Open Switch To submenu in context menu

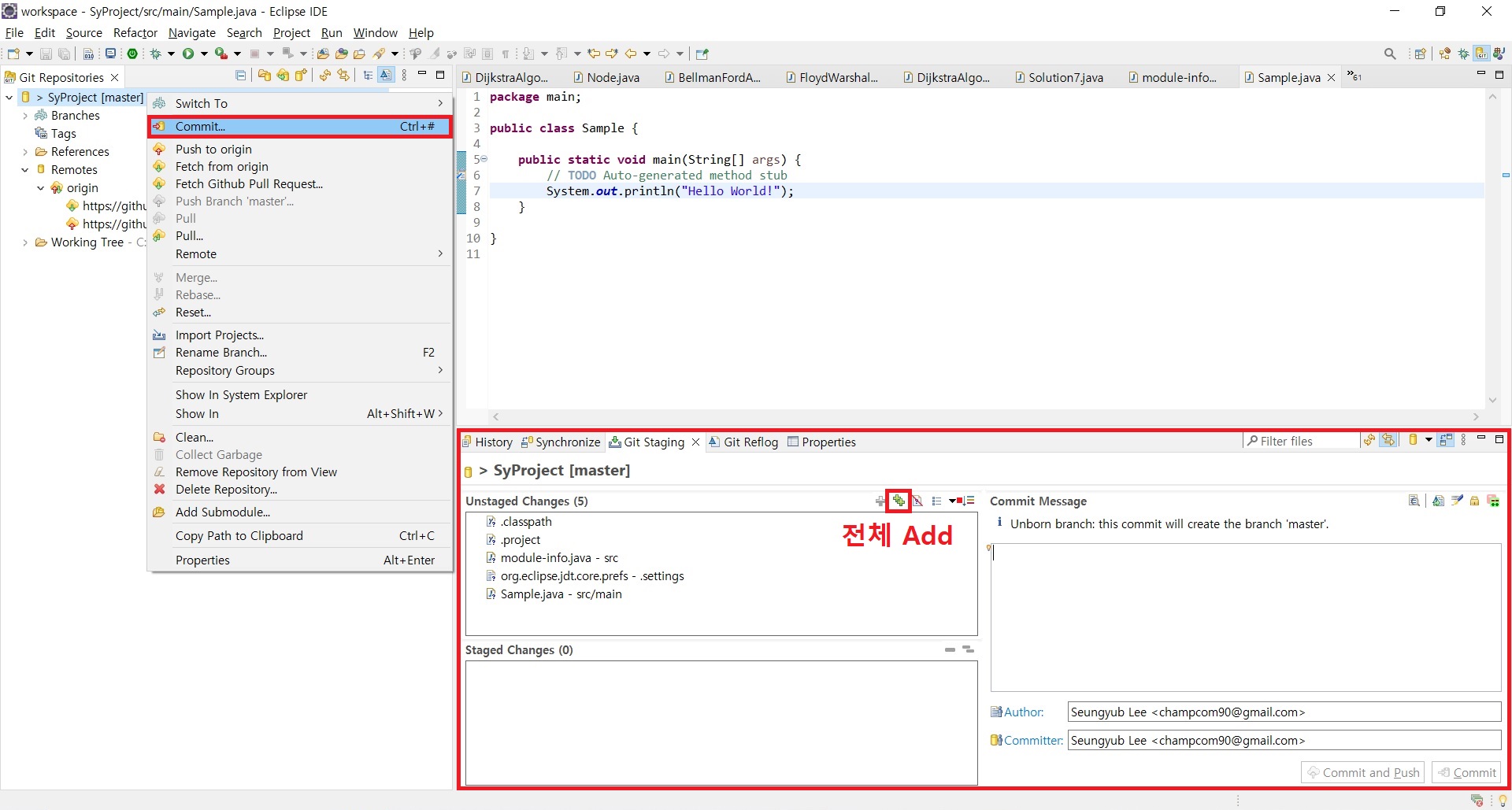(299, 103)
